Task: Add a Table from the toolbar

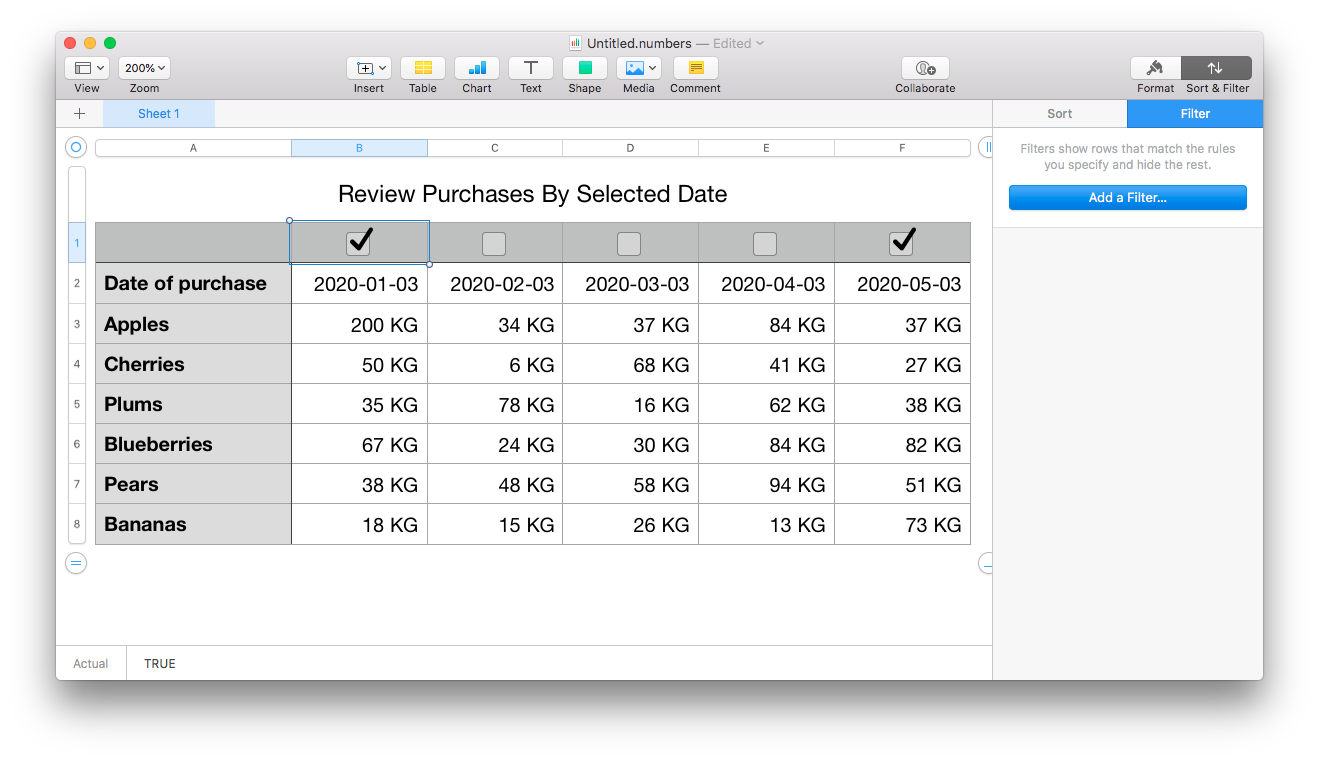Action: point(423,68)
